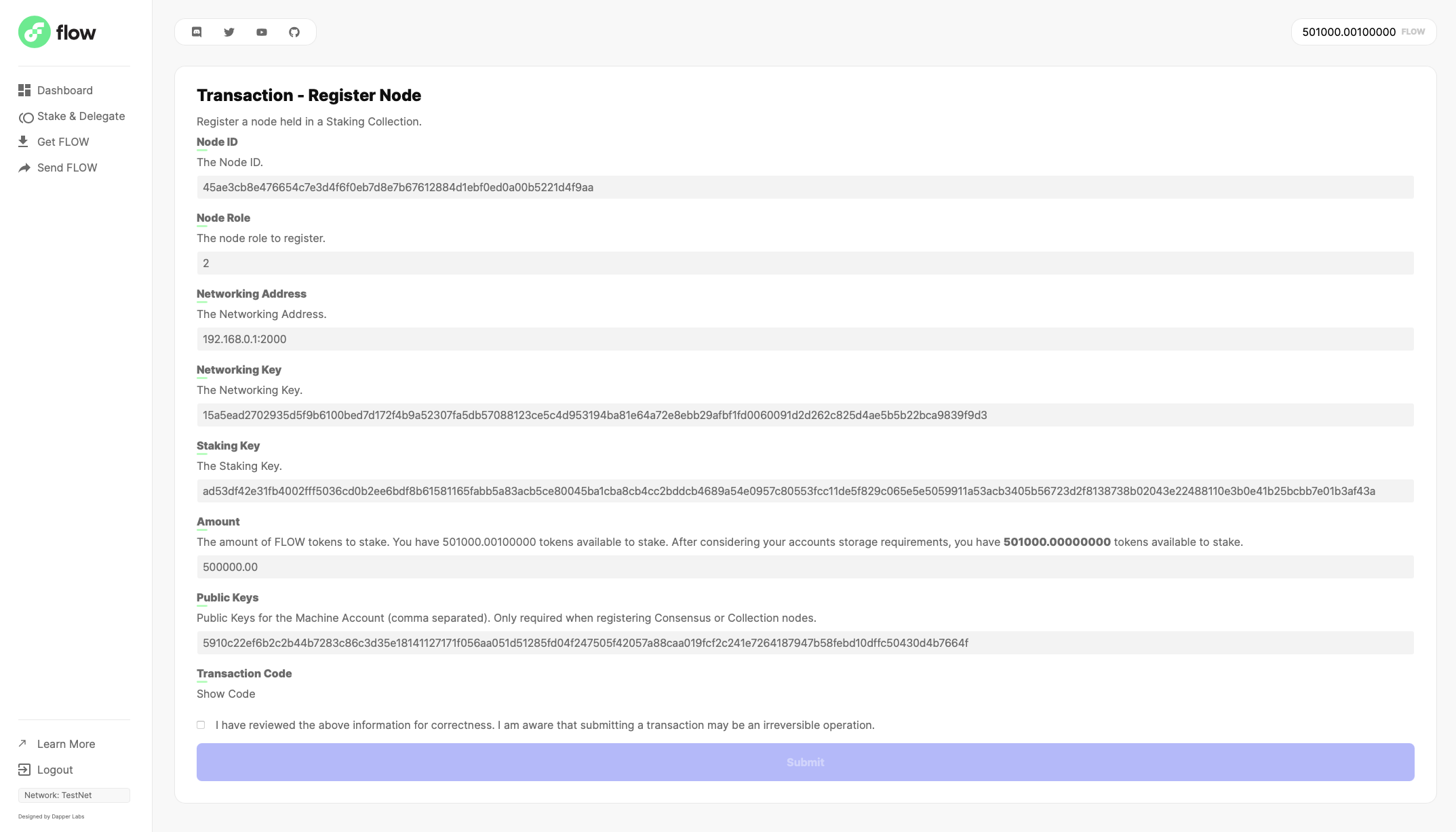Open the YouTube icon
Image resolution: width=1456 pixels, height=832 pixels.
click(262, 31)
